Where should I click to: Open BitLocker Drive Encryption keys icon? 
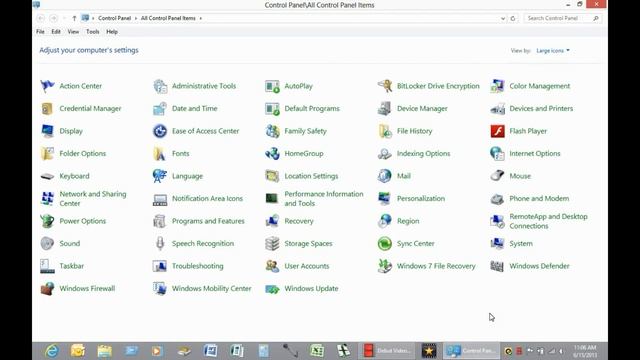click(385, 86)
